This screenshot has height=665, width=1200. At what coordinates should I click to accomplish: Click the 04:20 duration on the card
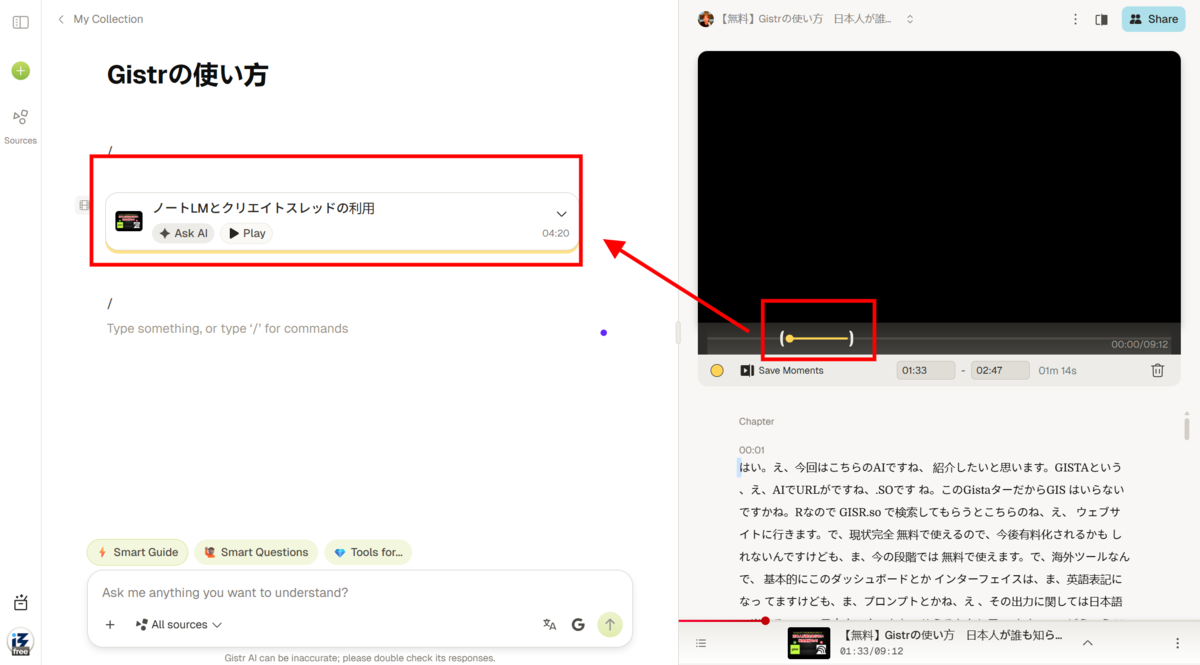pyautogui.click(x=555, y=233)
